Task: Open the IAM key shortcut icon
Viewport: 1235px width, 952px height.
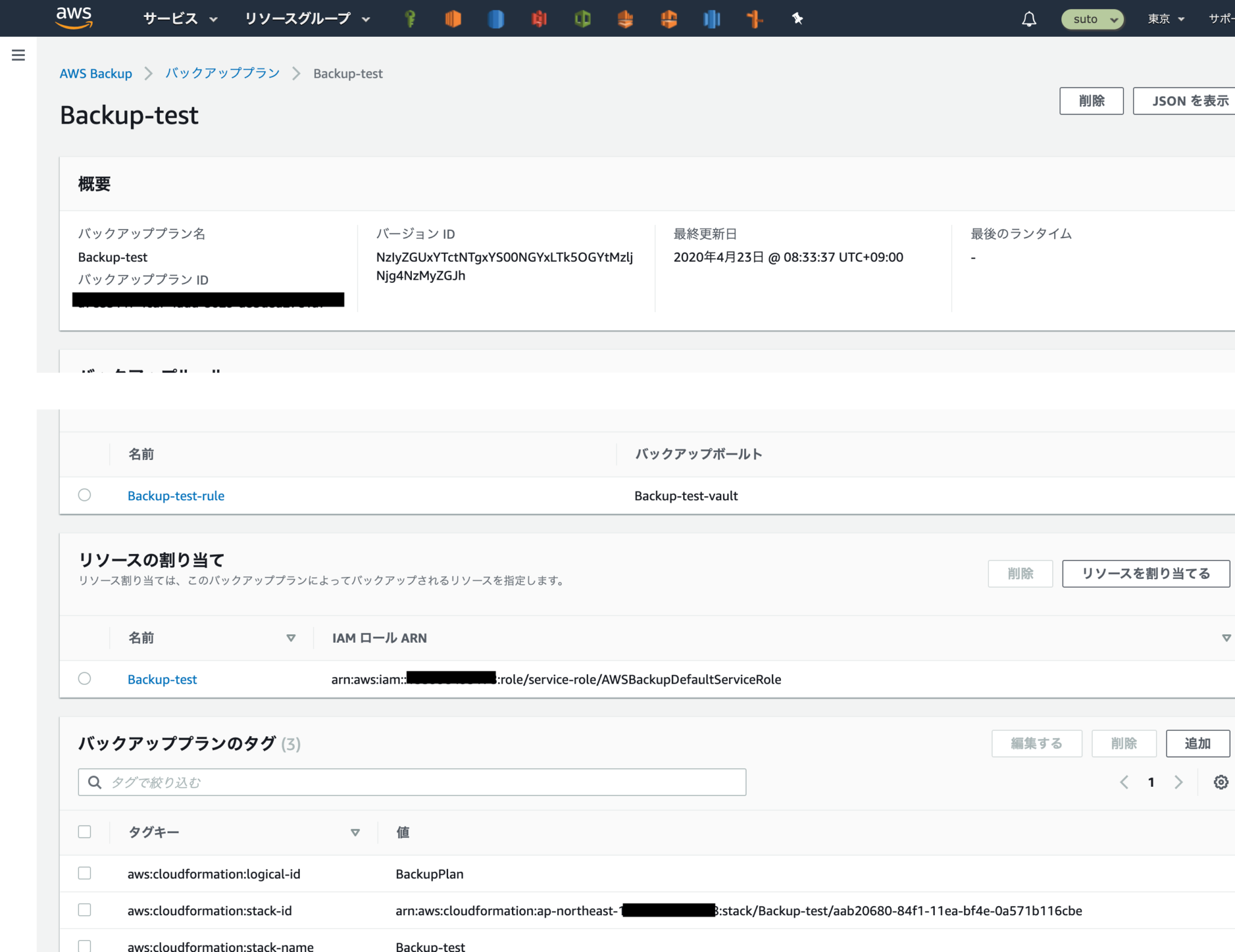Action: coord(411,19)
